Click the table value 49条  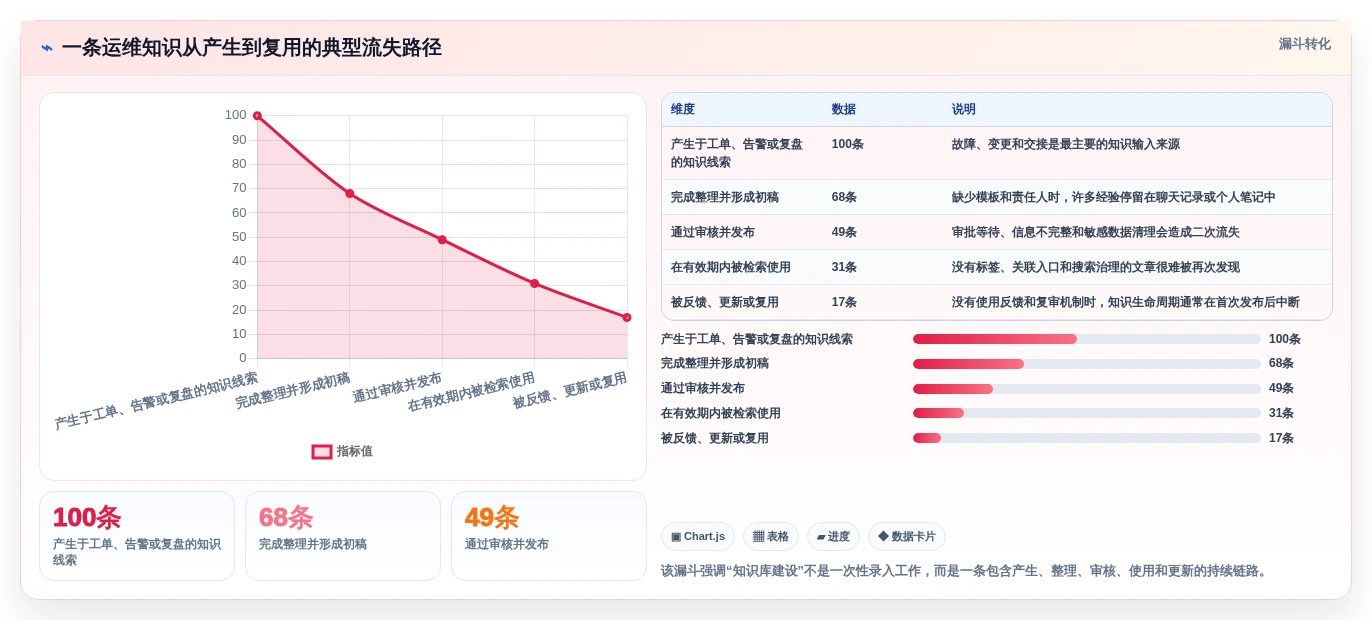(x=844, y=232)
